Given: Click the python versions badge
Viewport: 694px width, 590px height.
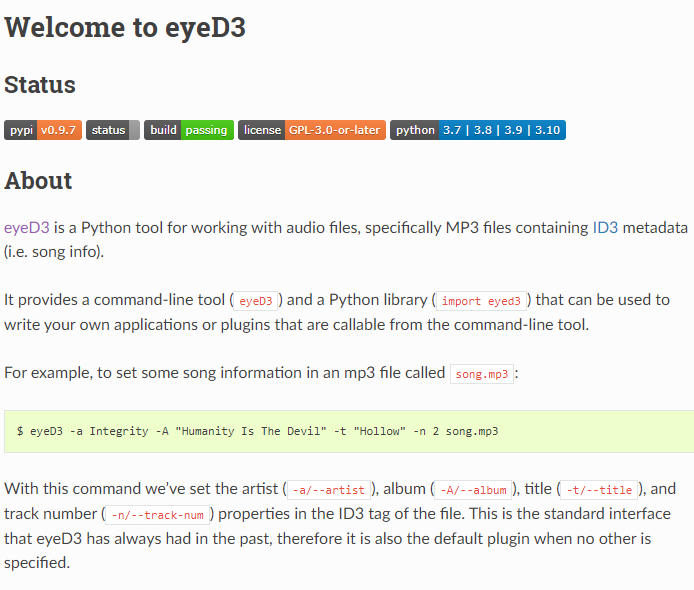Looking at the screenshot, I should click(x=477, y=130).
